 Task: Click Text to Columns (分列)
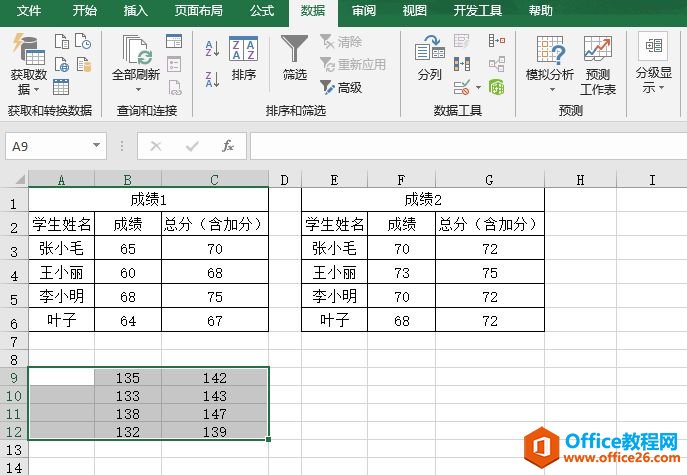(429, 58)
